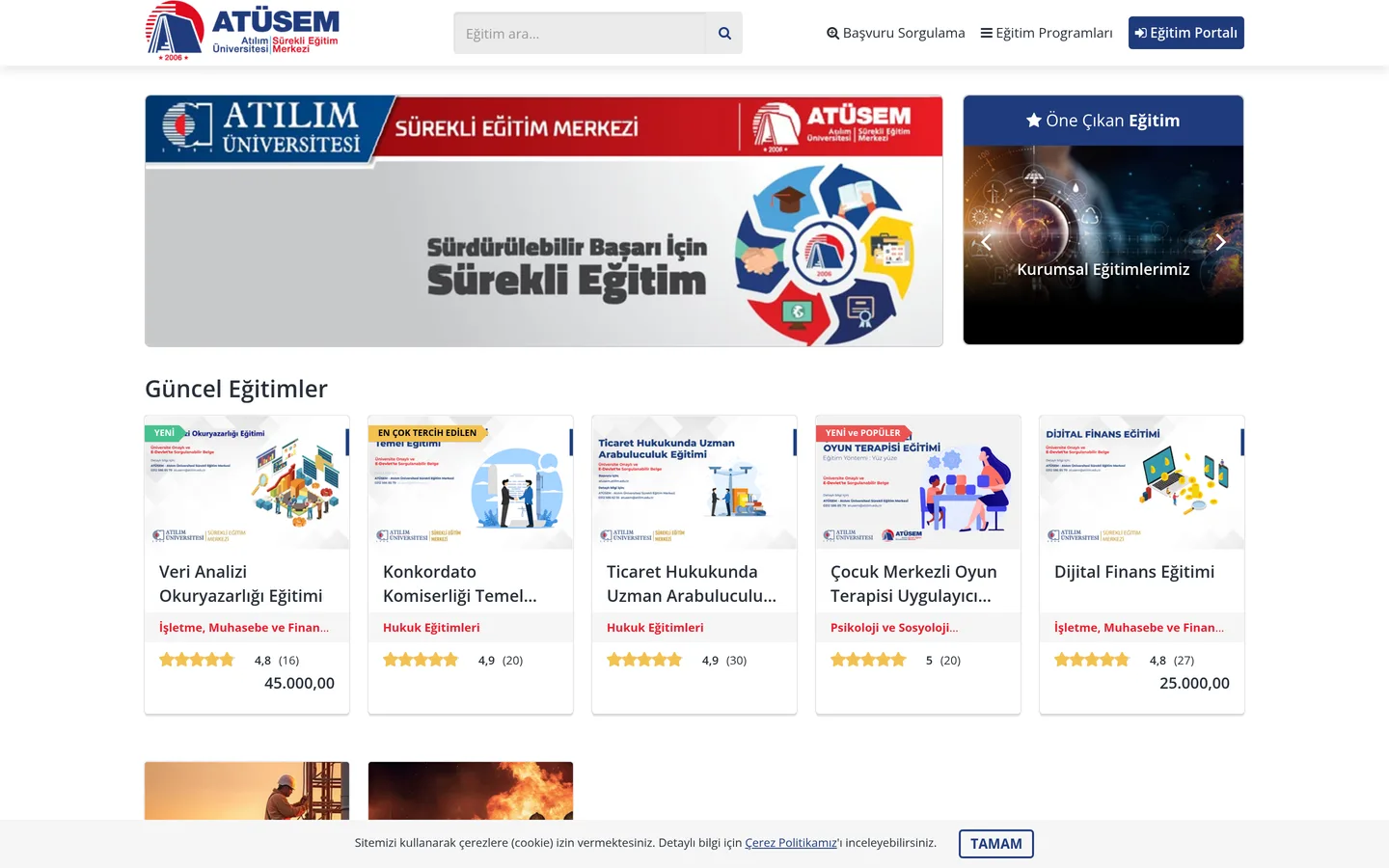Click Ticaret Hukukunda Uzman Arabuluculu title
Image resolution: width=1389 pixels, height=868 pixels.
pyautogui.click(x=692, y=583)
